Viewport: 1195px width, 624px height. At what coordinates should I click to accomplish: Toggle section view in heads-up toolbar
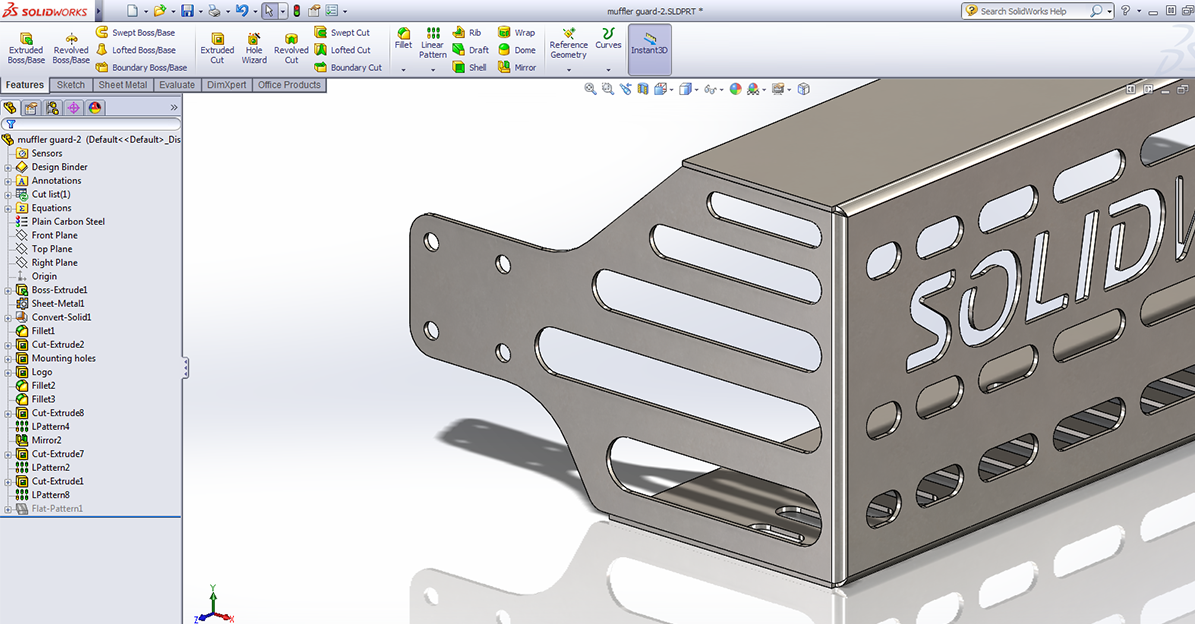pyautogui.click(x=642, y=88)
